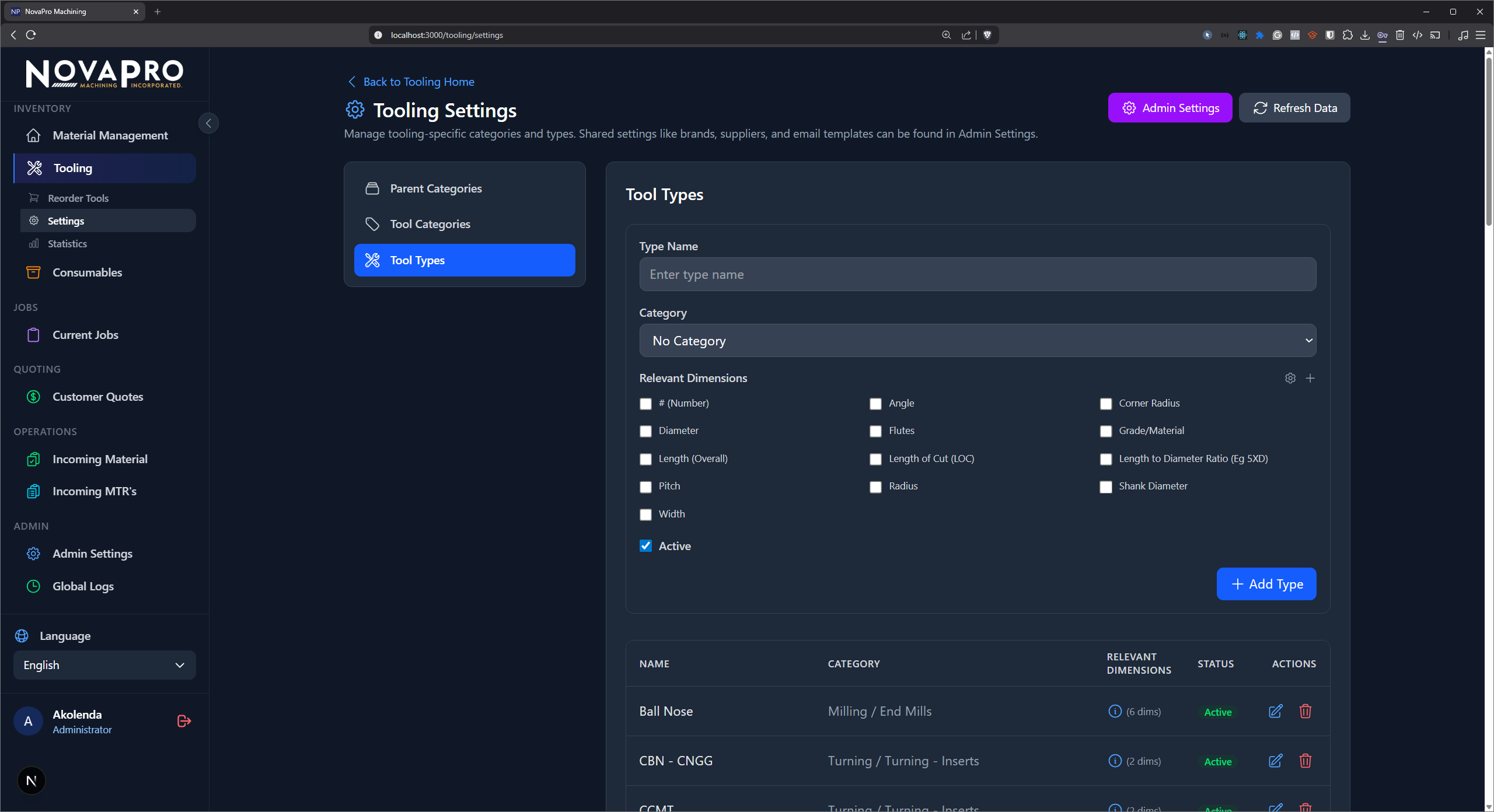Image resolution: width=1494 pixels, height=812 pixels.
Task: Select Material Management in sidebar
Action: [x=110, y=135]
